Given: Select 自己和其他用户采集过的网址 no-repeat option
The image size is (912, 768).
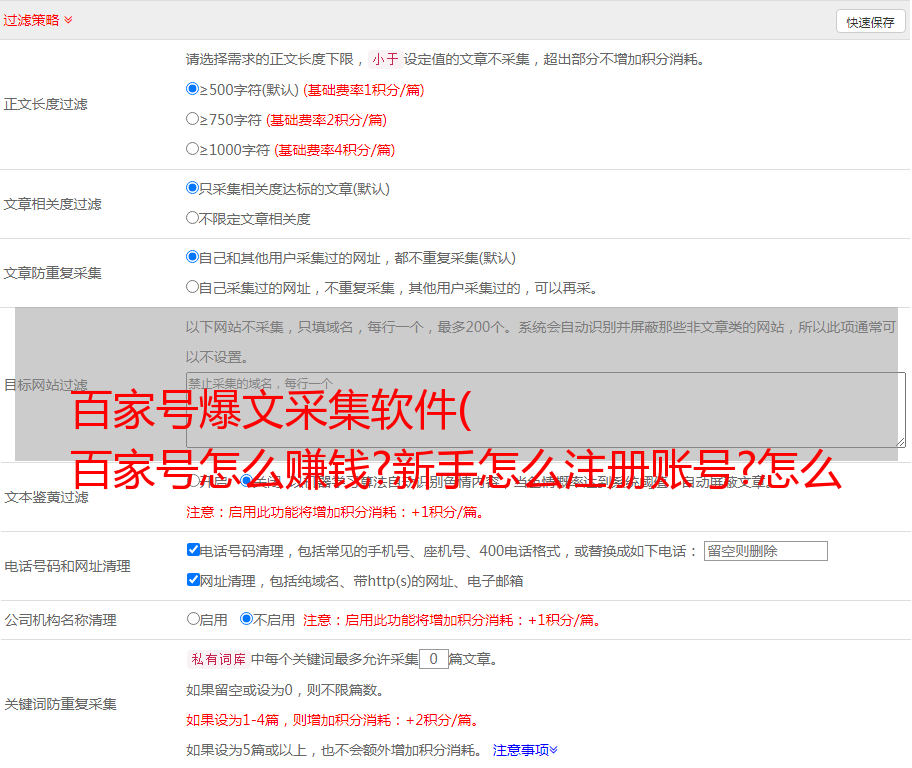Looking at the screenshot, I should point(193,257).
